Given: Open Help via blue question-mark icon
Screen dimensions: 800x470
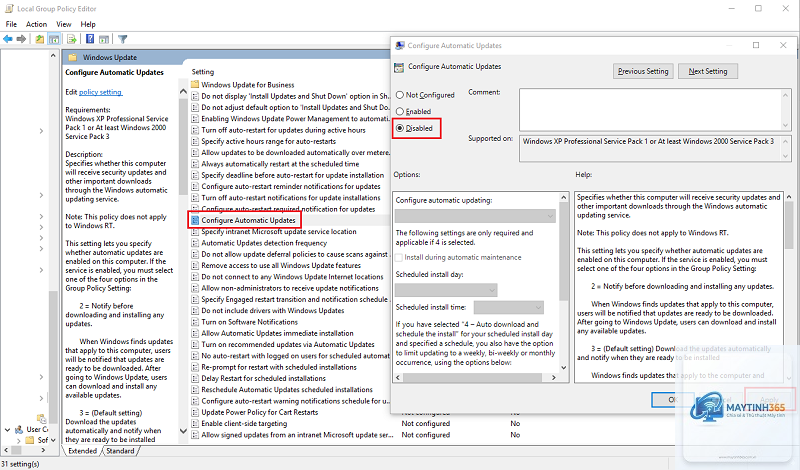Looking at the screenshot, I should tap(90, 39).
